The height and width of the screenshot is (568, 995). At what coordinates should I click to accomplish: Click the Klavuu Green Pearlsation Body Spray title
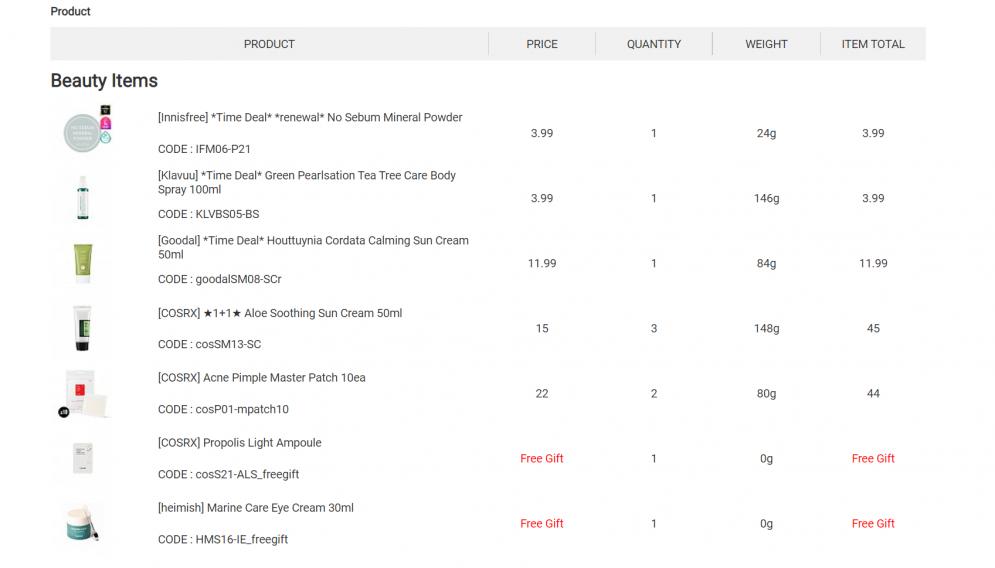(x=306, y=182)
